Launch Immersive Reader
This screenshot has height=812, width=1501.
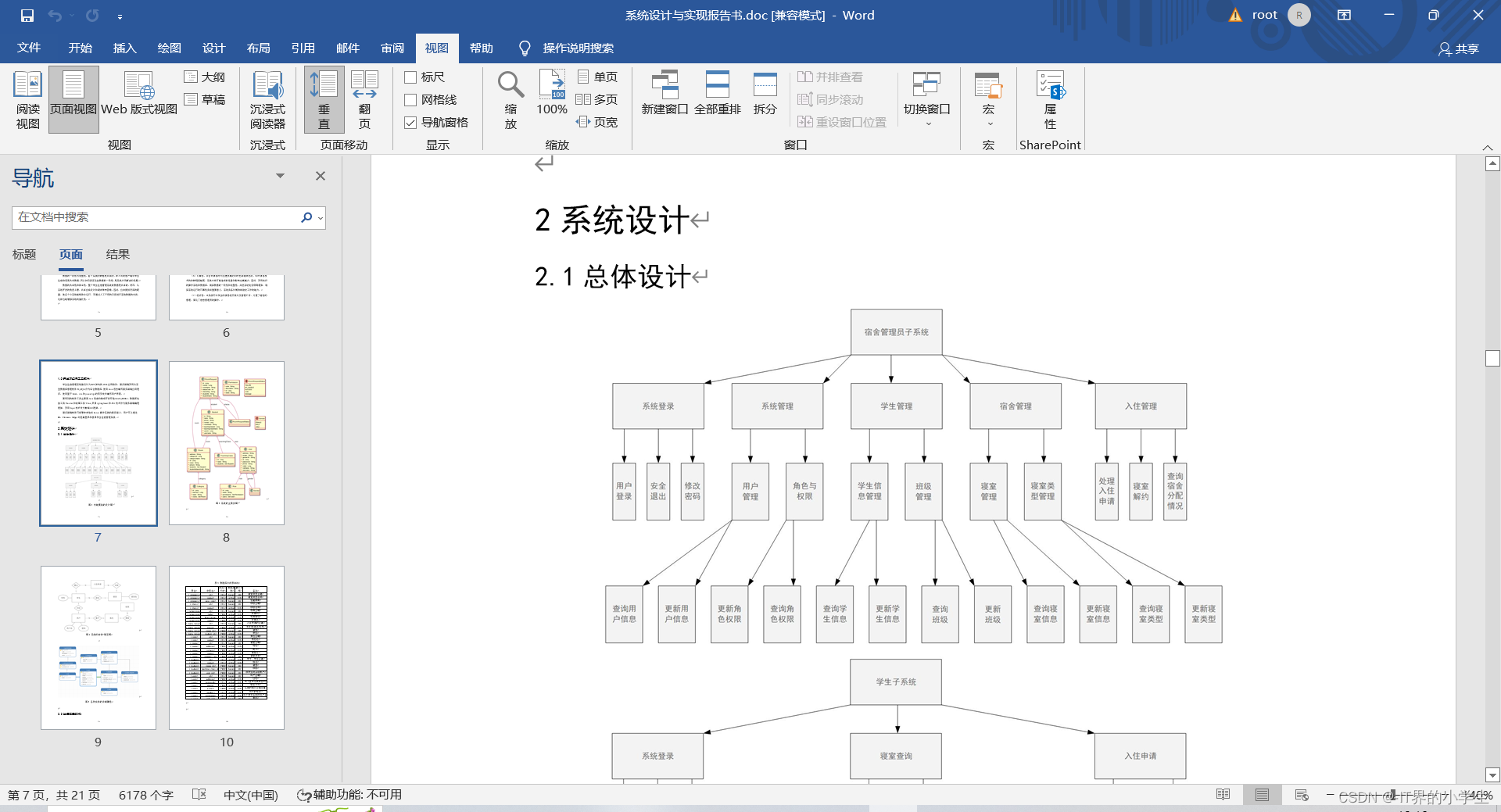267,100
